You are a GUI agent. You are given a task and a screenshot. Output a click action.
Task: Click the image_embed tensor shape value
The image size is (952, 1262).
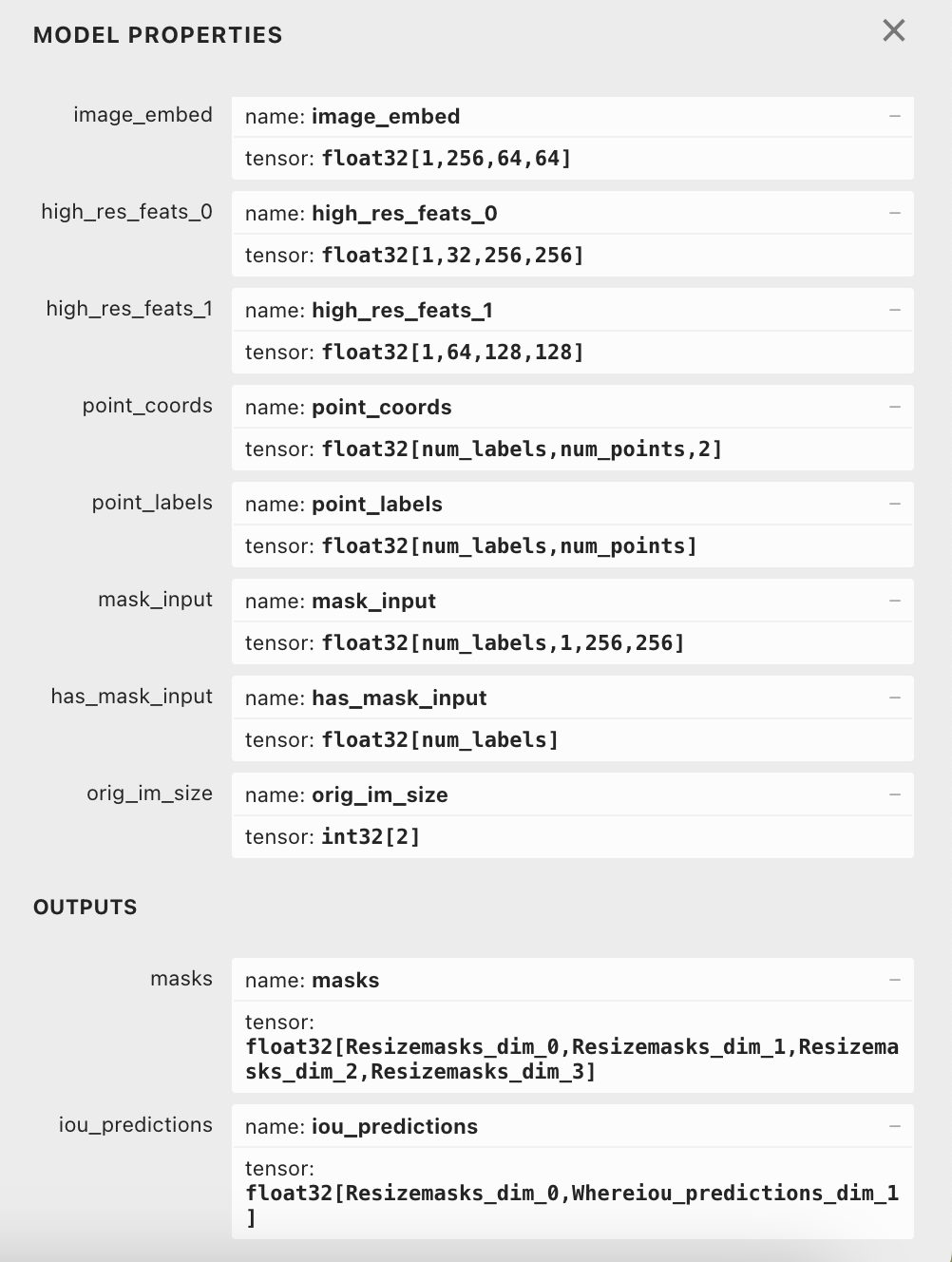pyautogui.click(x=447, y=159)
